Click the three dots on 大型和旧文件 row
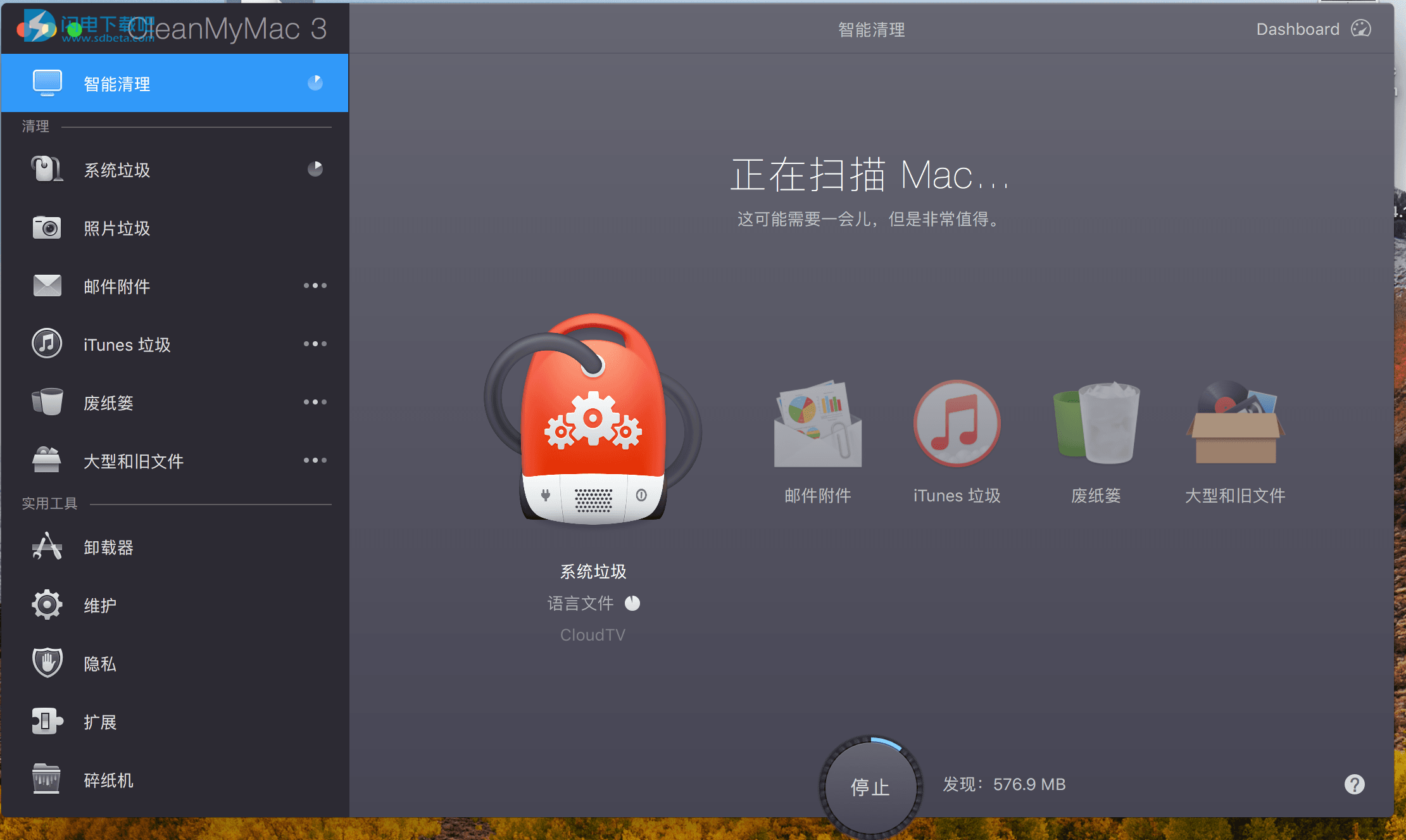Image resolution: width=1406 pixels, height=840 pixels. click(x=315, y=460)
